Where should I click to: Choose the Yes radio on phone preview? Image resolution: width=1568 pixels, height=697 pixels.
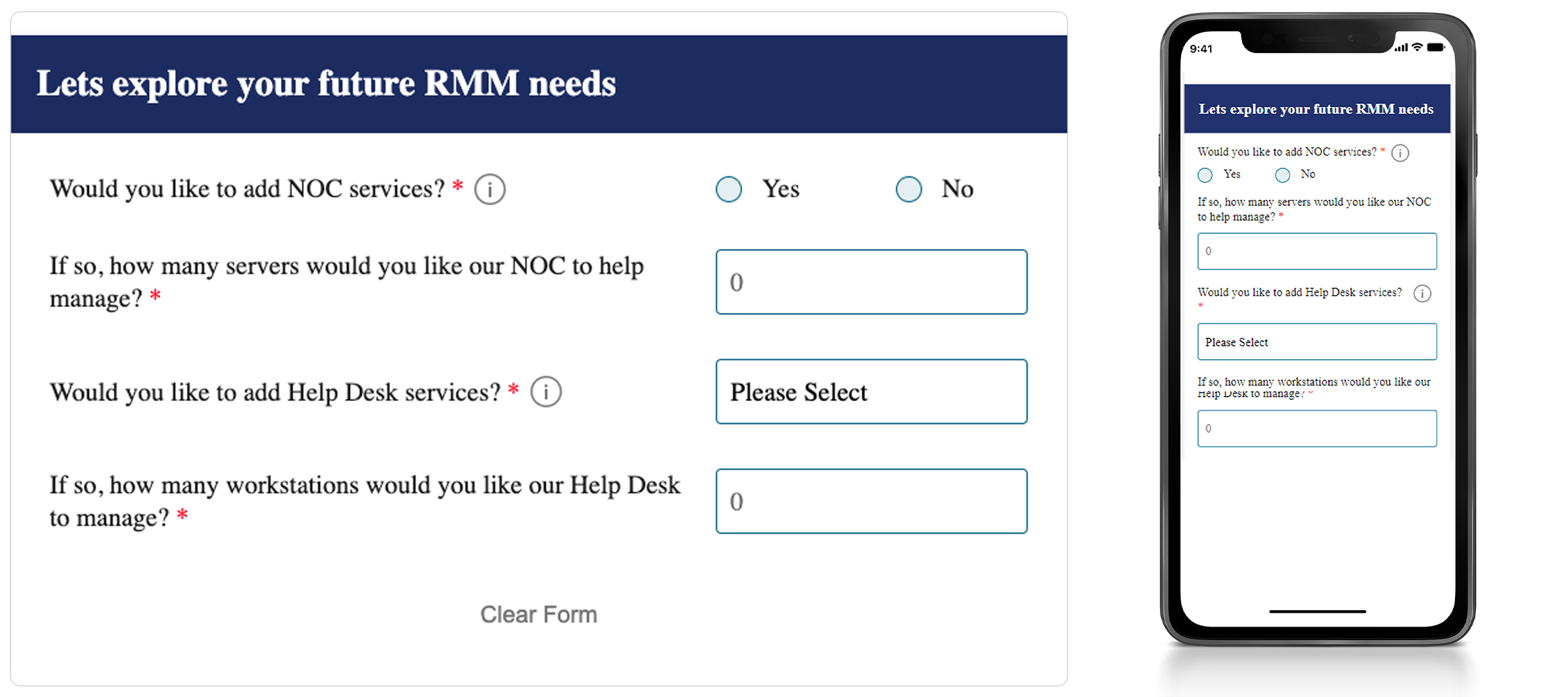(1205, 175)
